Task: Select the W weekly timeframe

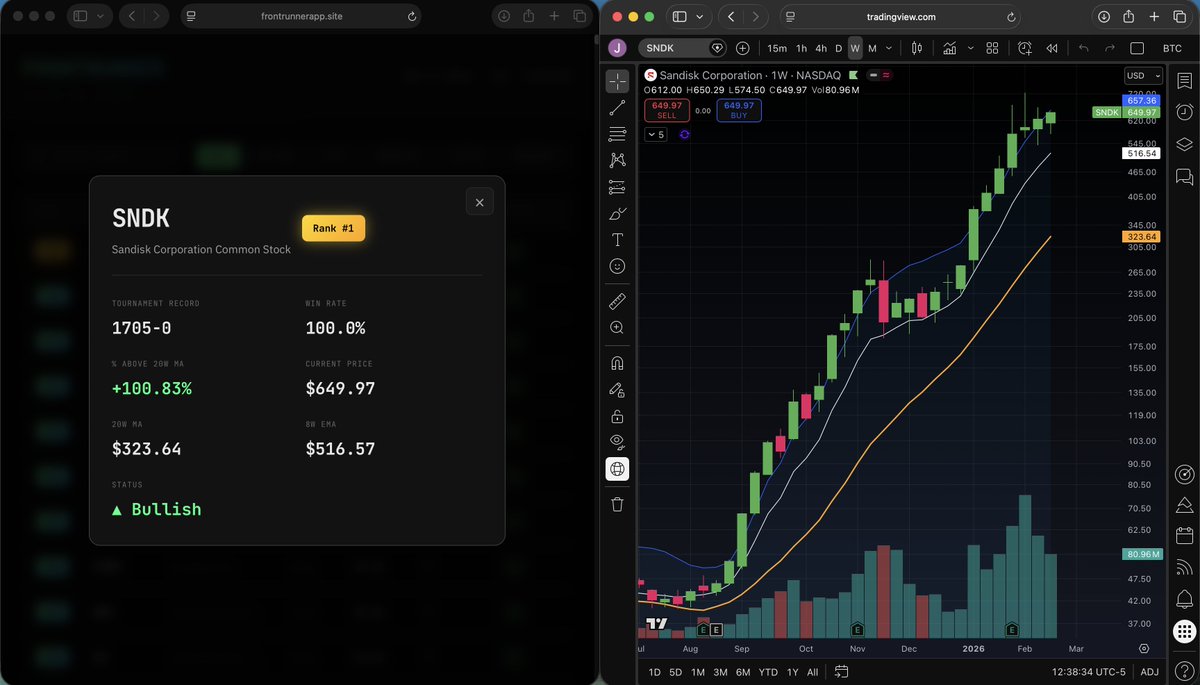Action: pos(855,48)
